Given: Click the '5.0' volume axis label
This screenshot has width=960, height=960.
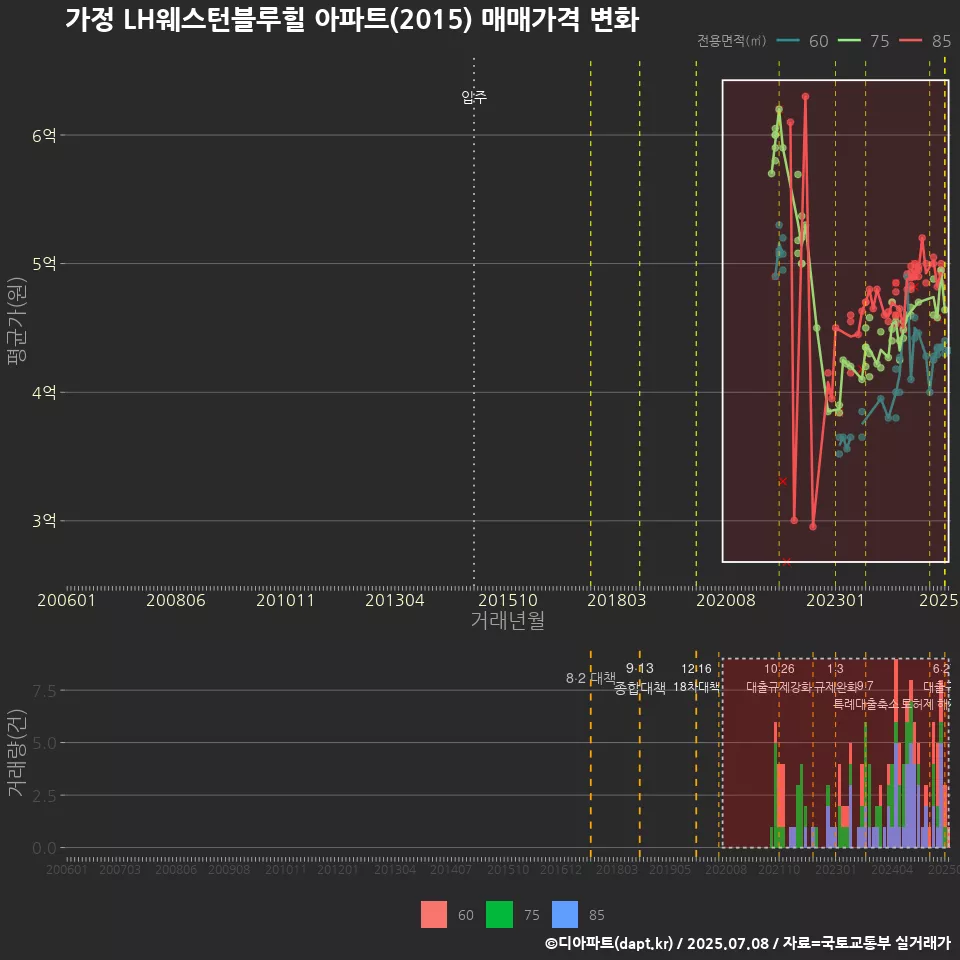Looking at the screenshot, I should pos(44,743).
